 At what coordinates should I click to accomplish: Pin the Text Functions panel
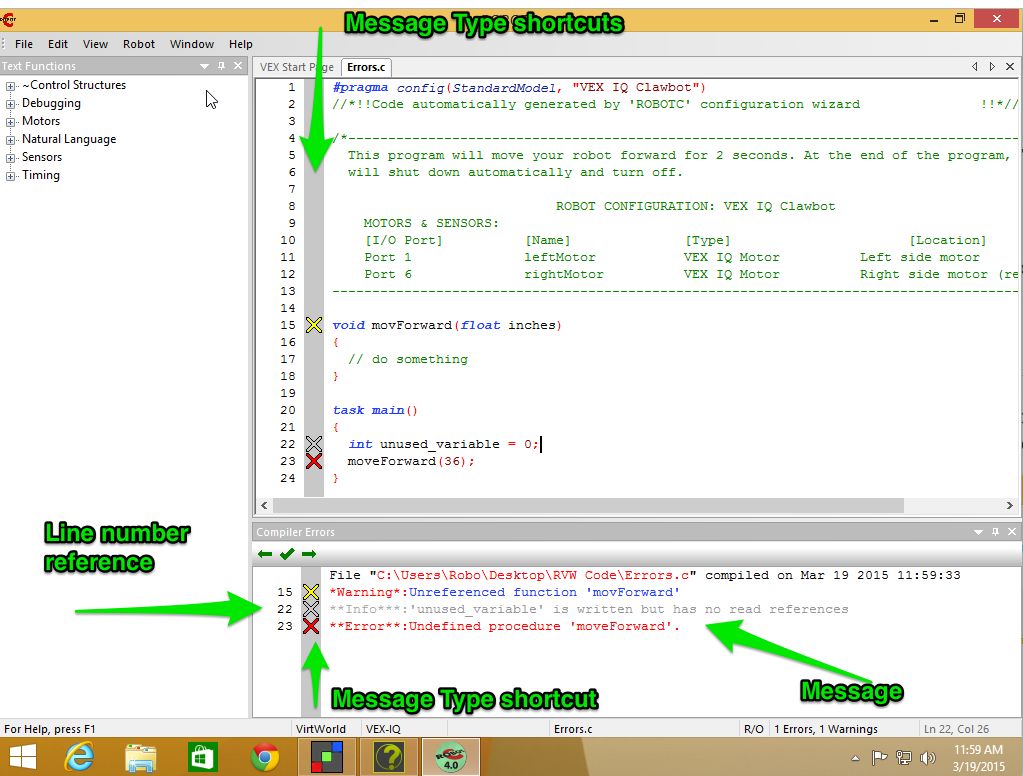point(221,66)
